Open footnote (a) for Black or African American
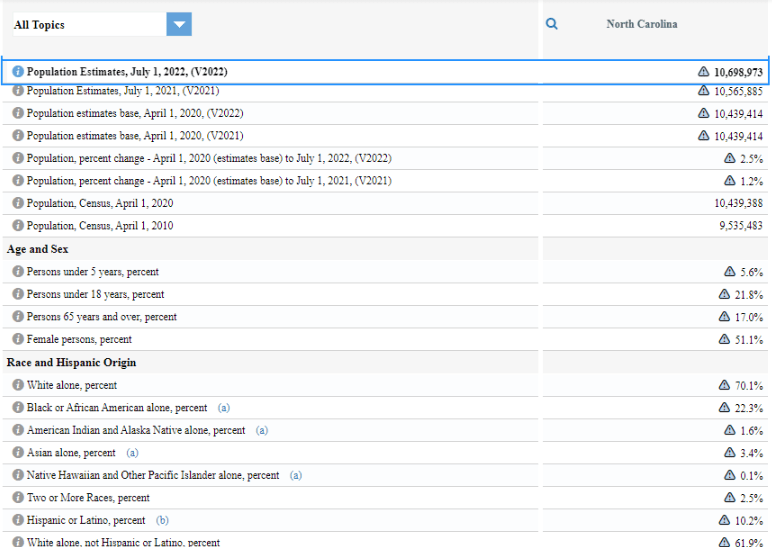The height and width of the screenshot is (547, 772). (224, 408)
